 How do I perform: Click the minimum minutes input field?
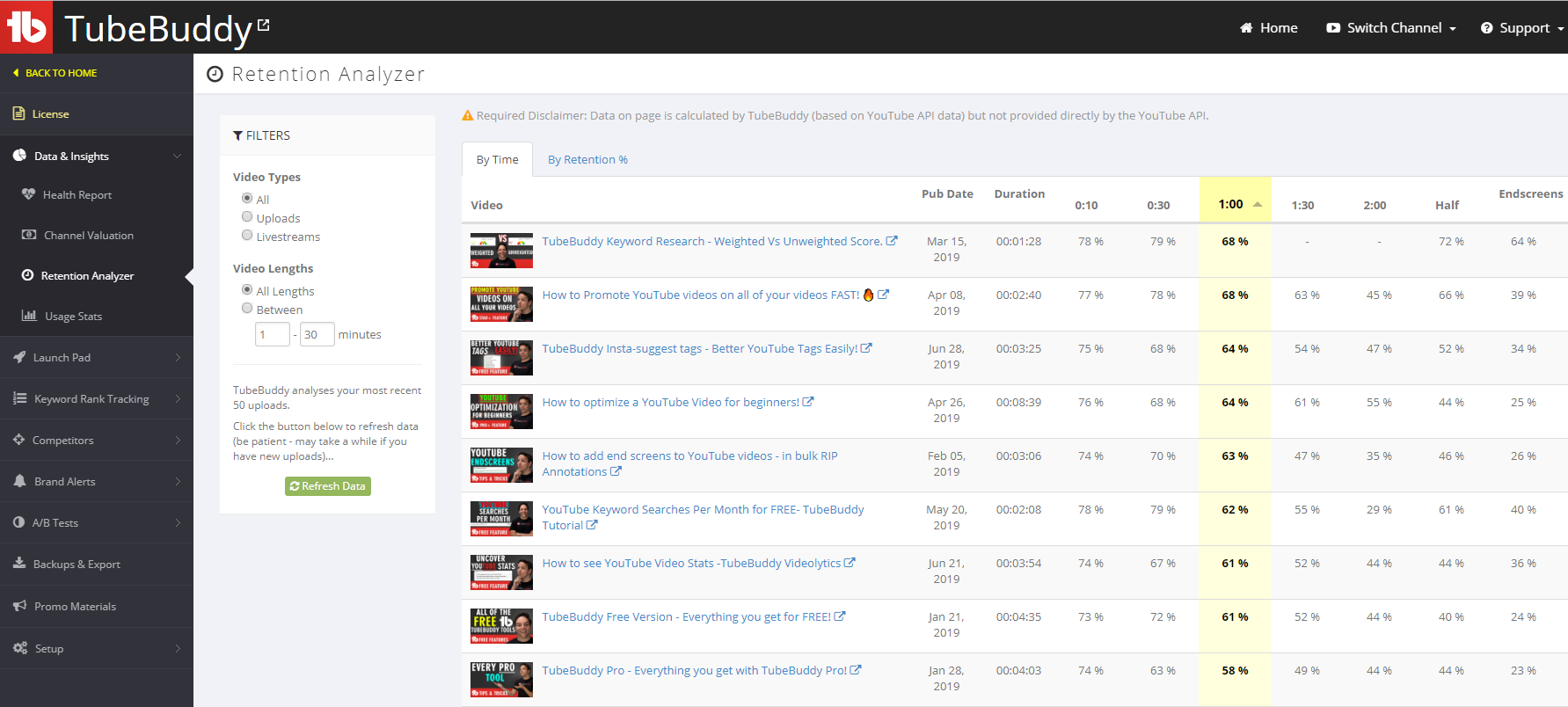(272, 335)
